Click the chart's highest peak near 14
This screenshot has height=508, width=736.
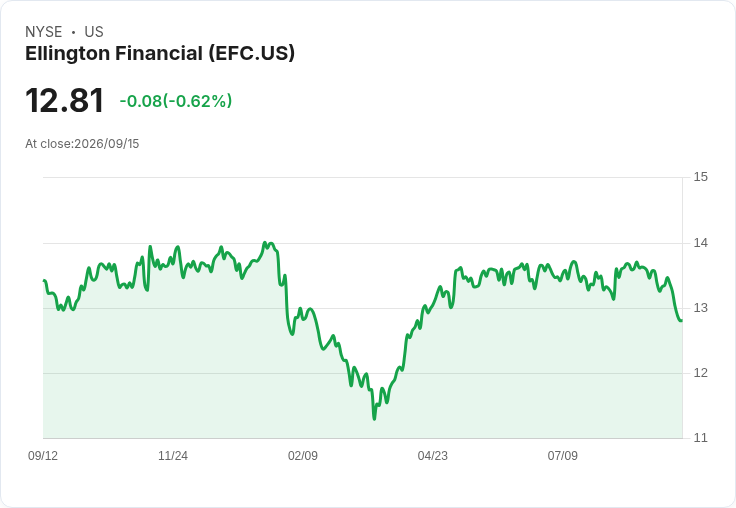(x=265, y=243)
